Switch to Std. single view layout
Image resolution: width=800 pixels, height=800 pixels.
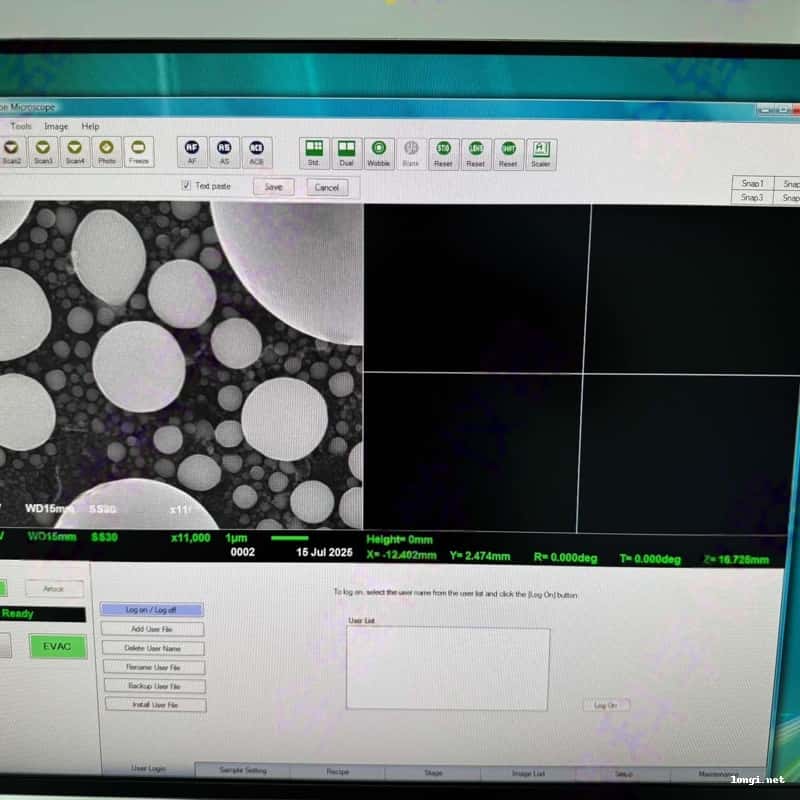tap(314, 152)
